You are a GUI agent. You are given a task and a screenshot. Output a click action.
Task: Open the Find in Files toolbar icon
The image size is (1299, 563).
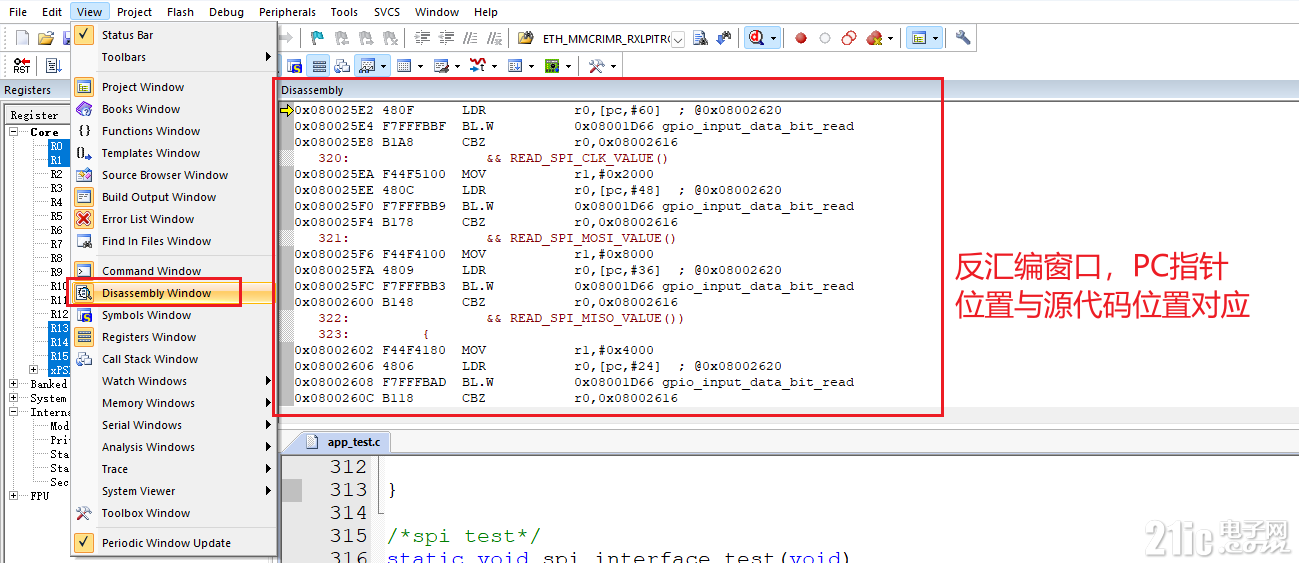pyautogui.click(x=525, y=38)
